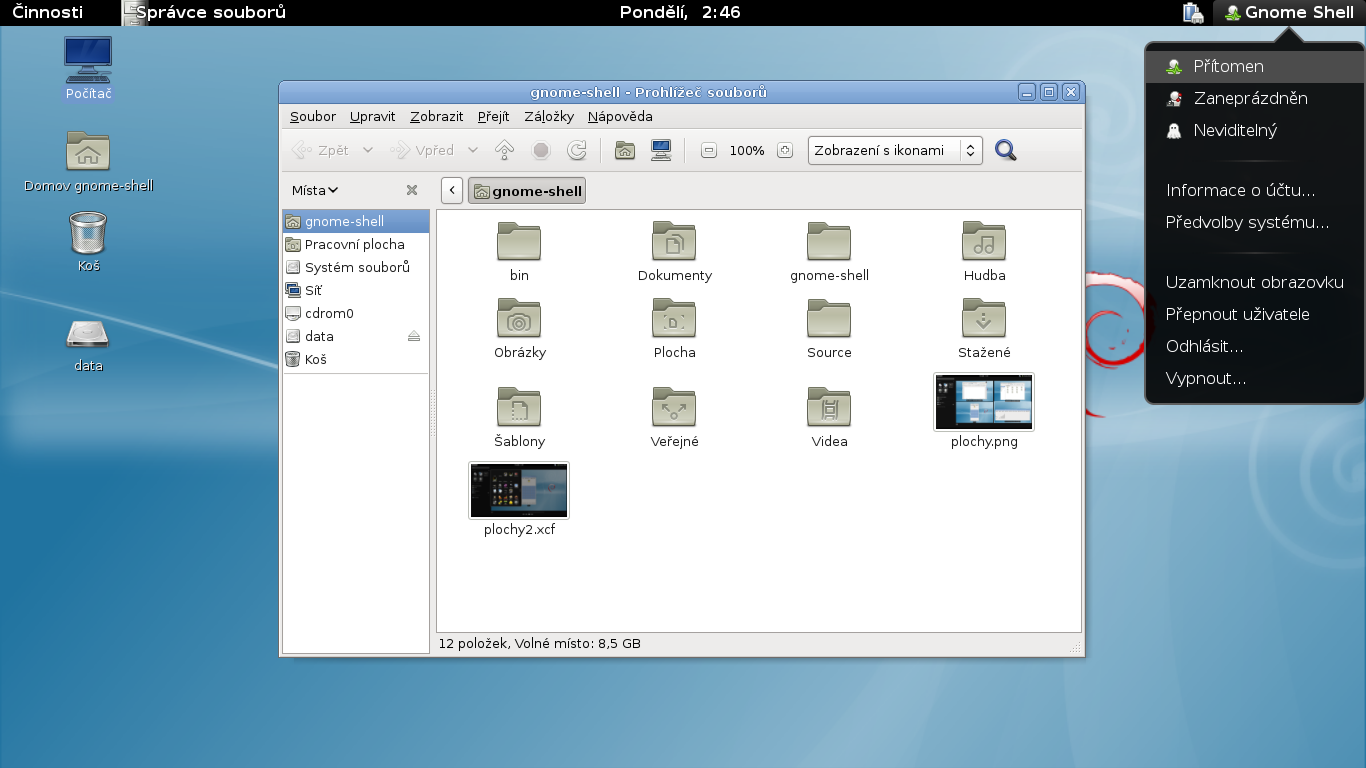This screenshot has width=1366, height=768.
Task: Select Síť in the sidebar
Action: (356, 290)
